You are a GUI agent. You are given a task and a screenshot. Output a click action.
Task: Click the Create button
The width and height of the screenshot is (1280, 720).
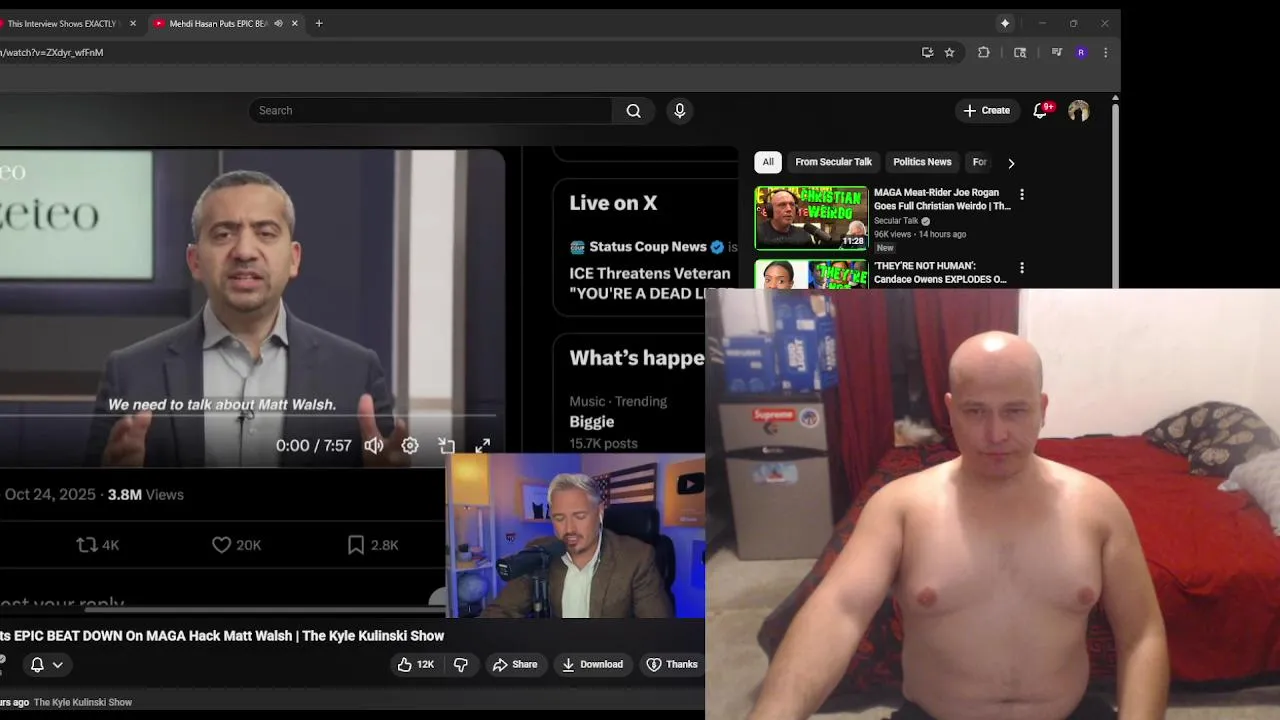(987, 111)
